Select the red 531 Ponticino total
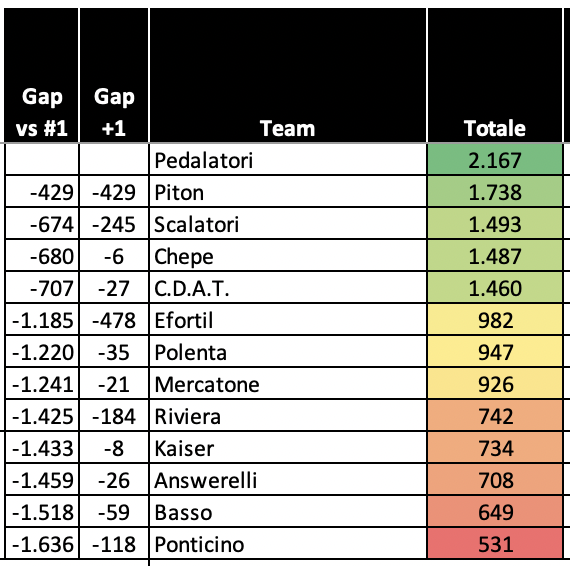 [x=495, y=543]
